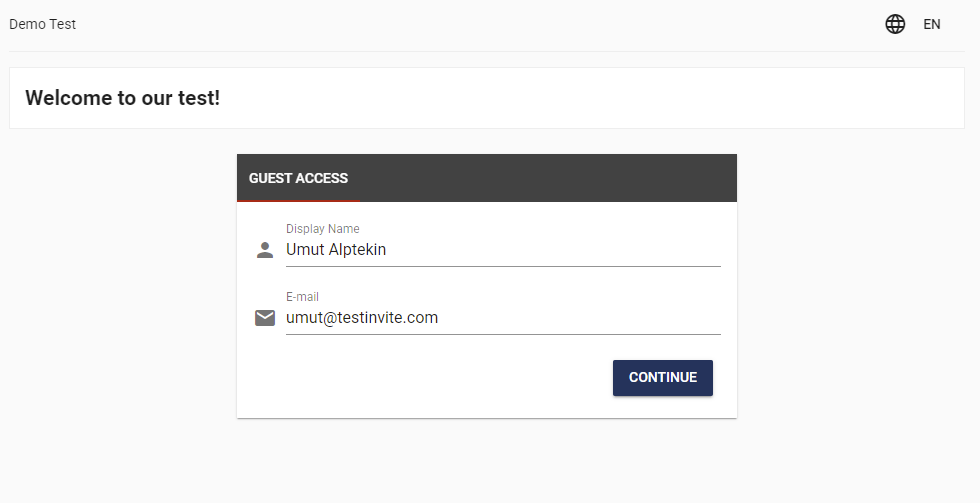Focus the Display Name input field
980x503 pixels.
coord(503,249)
